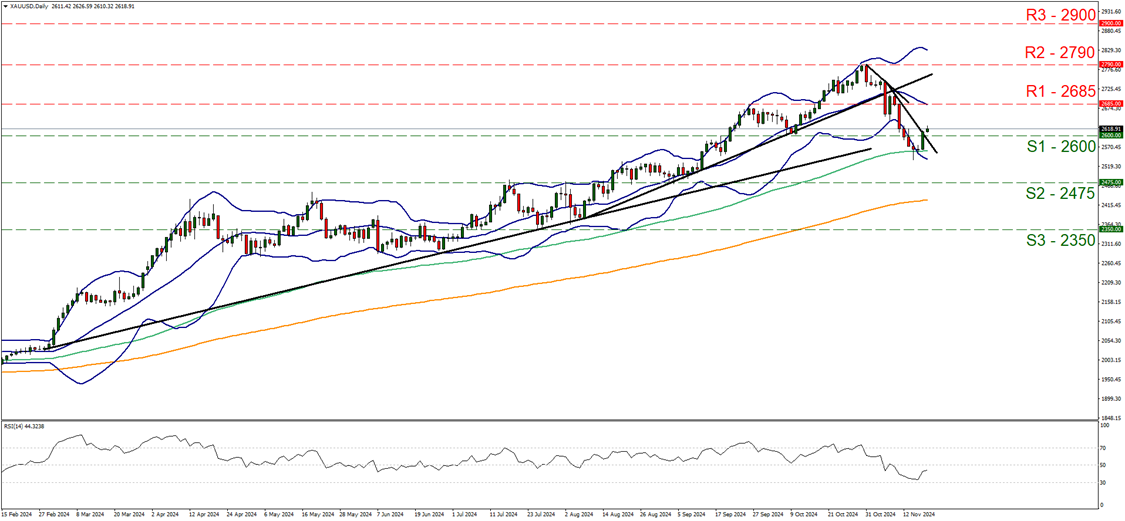Click the green 2475.00 price tag on axis
Screen dimensions: 1125x521
[x=1110, y=183]
